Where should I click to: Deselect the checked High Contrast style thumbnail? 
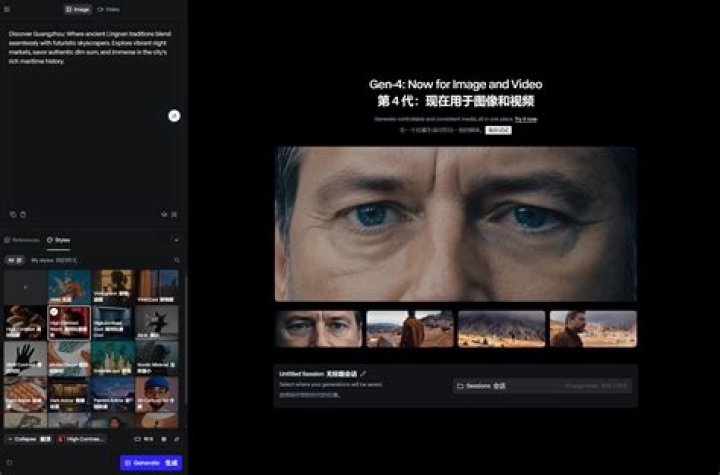[x=69, y=323]
